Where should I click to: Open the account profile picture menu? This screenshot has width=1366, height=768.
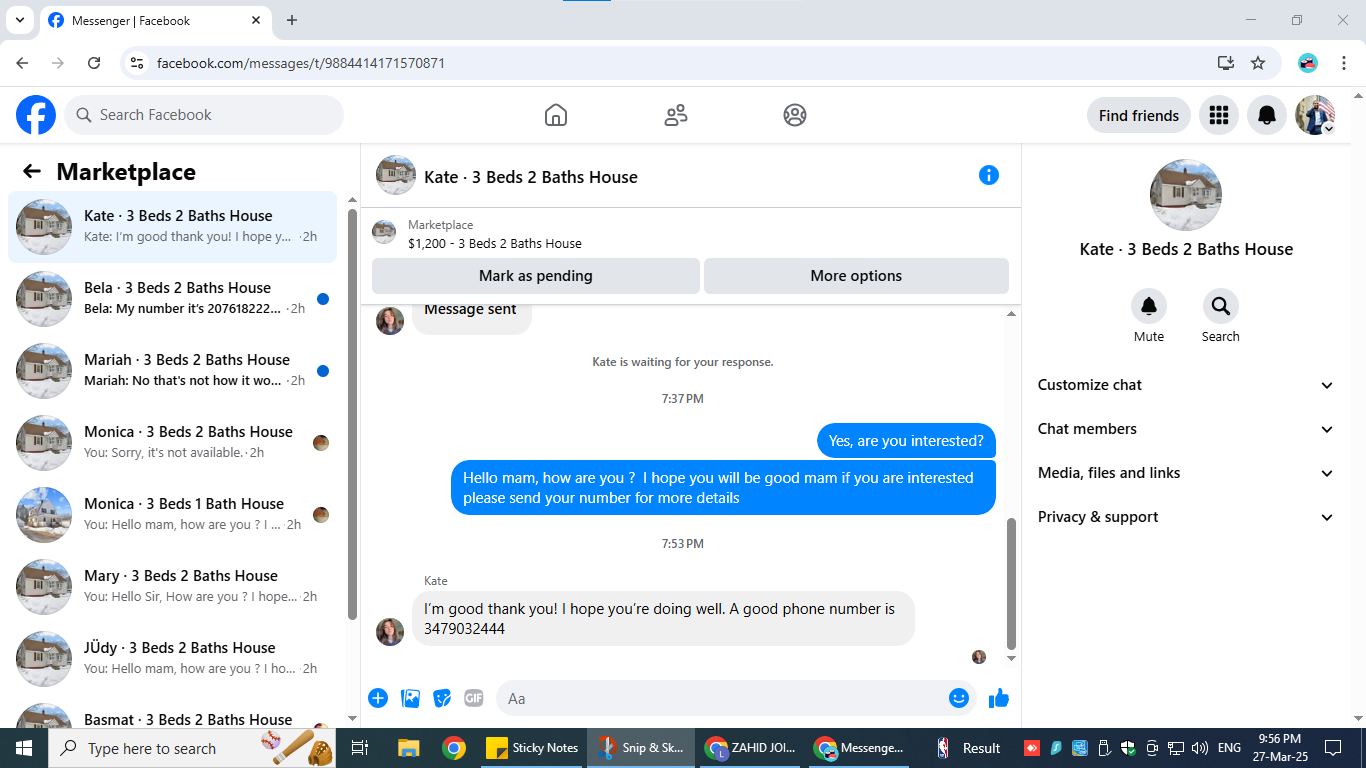pyautogui.click(x=1315, y=115)
